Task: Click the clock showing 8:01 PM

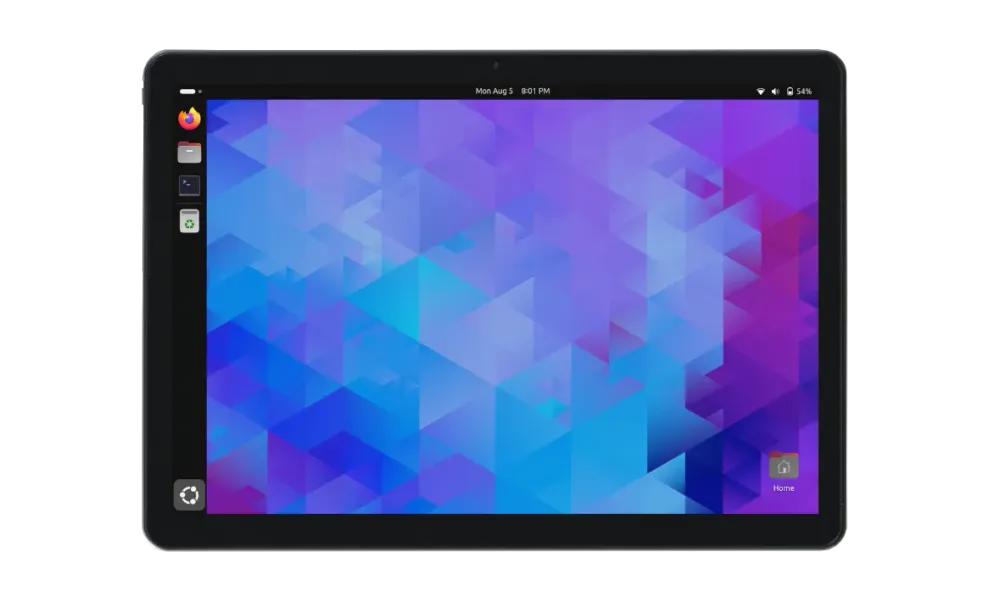Action: pos(535,89)
